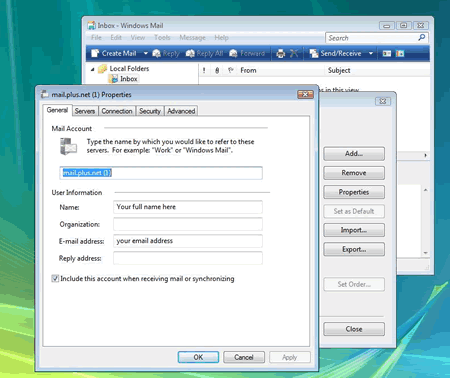Sort by attachment paperclip column icon
The width and height of the screenshot is (450, 378).
click(217, 70)
